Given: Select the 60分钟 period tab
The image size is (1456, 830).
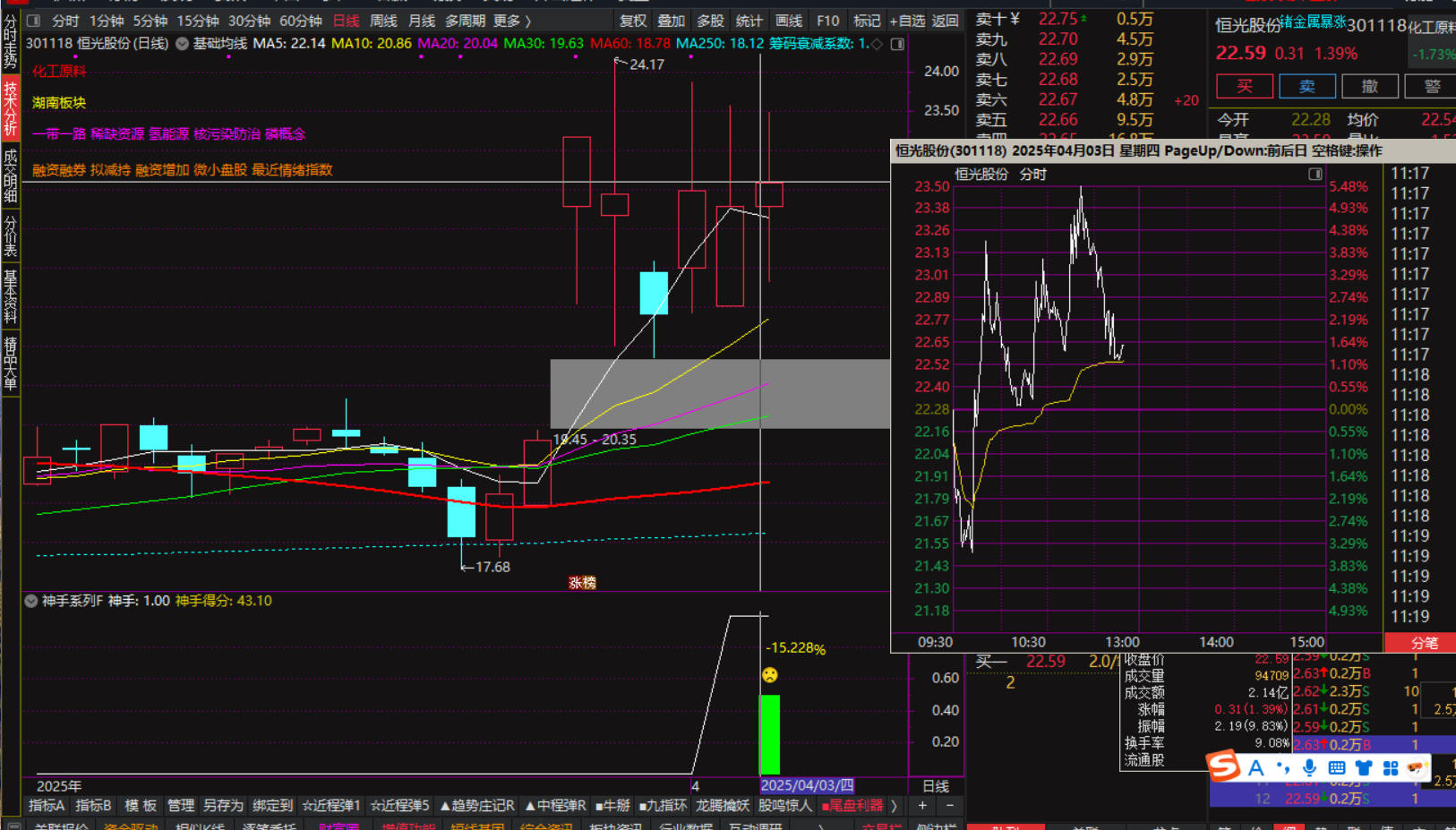Looking at the screenshot, I should pyautogui.click(x=301, y=21).
